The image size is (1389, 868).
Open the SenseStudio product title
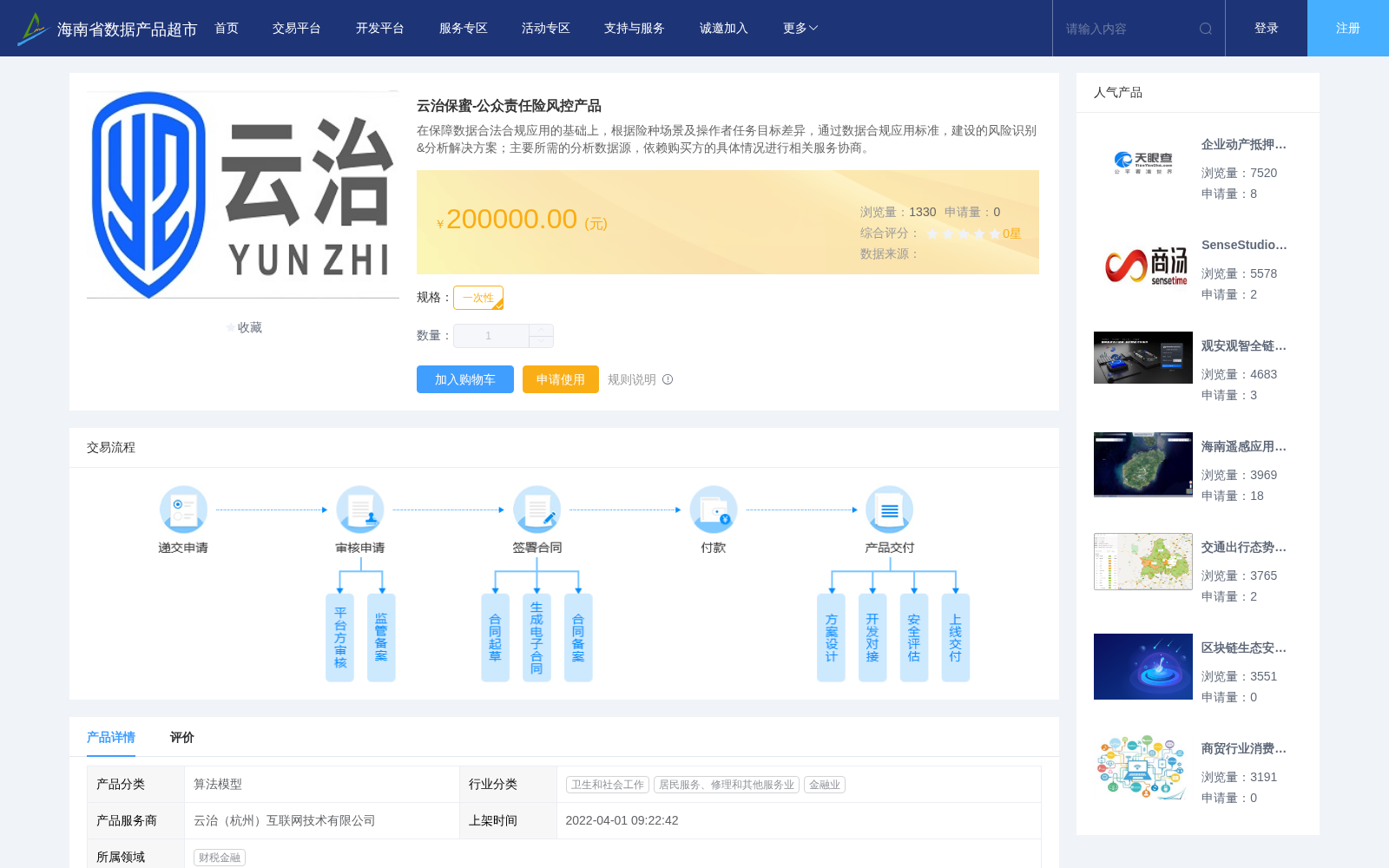1244,246
